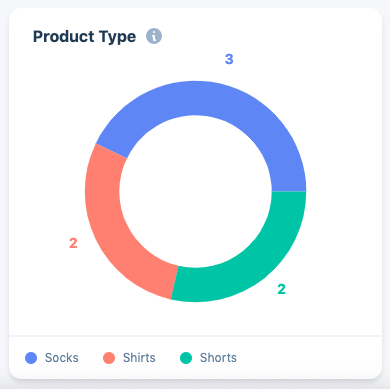This screenshot has width=390, height=389.
Task: Click the empty center of the donut chart
Action: click(196, 191)
